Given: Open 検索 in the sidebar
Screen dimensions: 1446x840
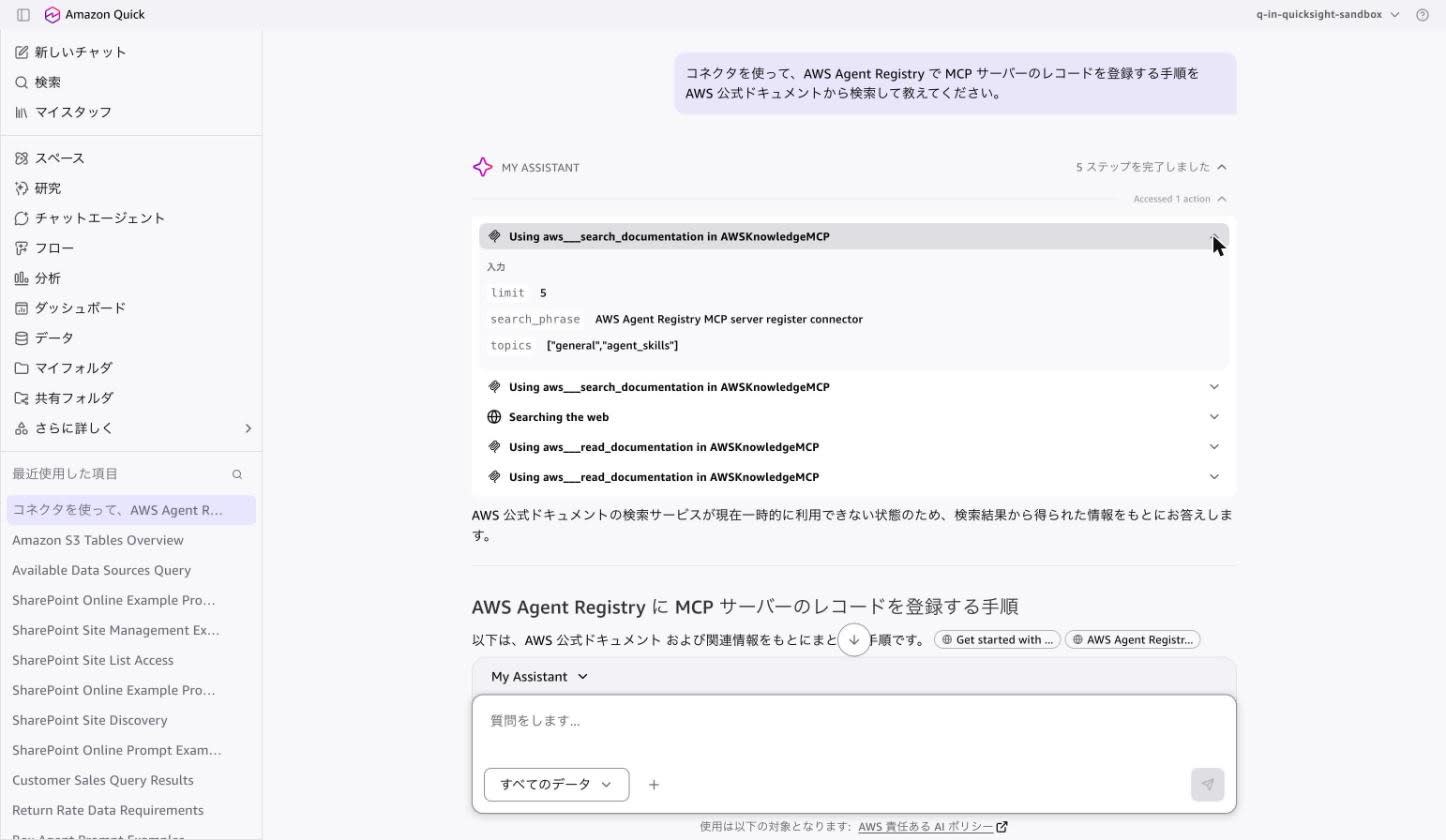Looking at the screenshot, I should coord(38,82).
